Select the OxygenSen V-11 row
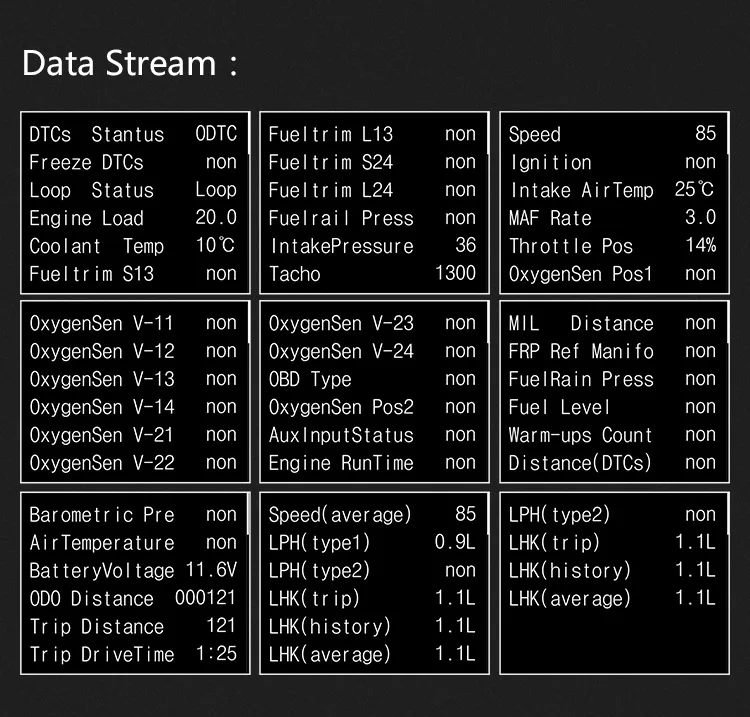The height and width of the screenshot is (717, 750). pos(133,323)
